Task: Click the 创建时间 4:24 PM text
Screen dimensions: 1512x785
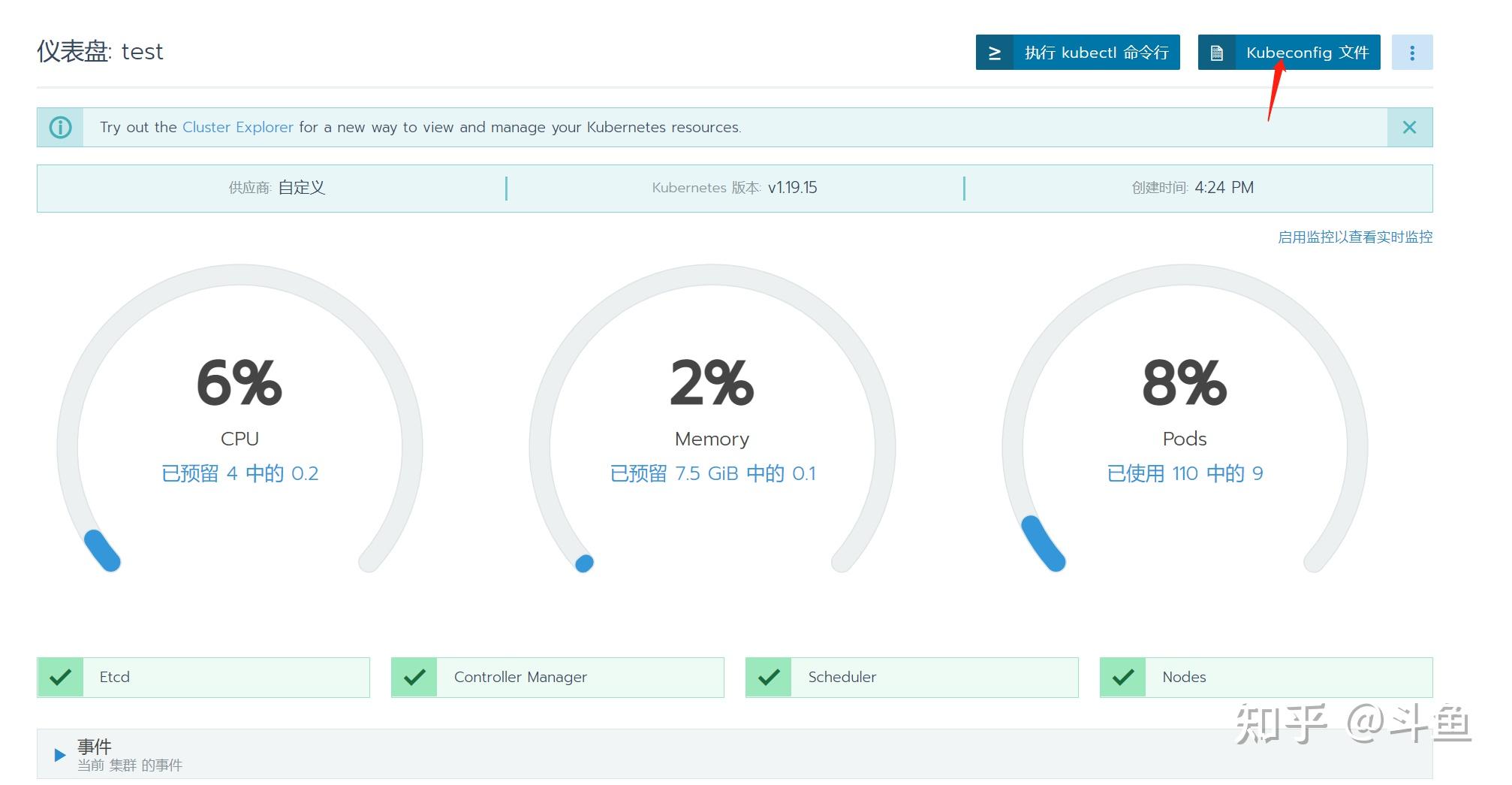Action: click(x=1193, y=188)
